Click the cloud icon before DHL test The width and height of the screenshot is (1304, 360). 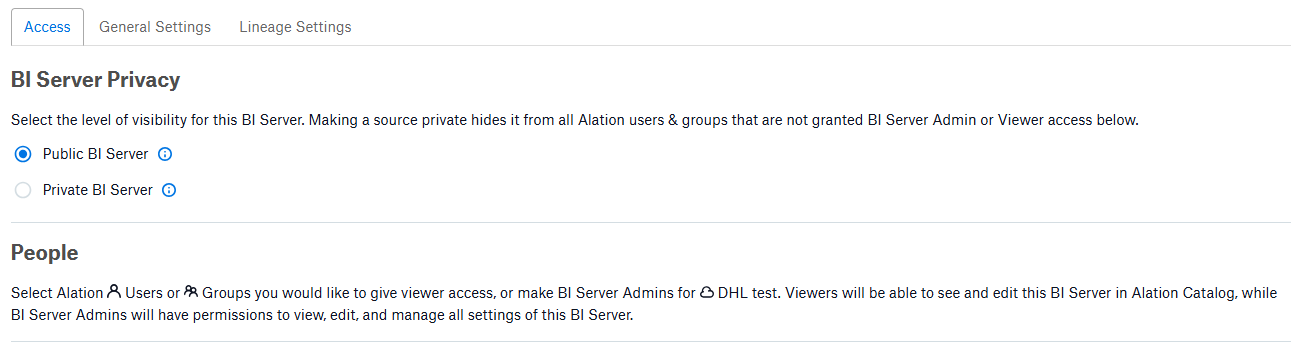pyautogui.click(x=707, y=292)
